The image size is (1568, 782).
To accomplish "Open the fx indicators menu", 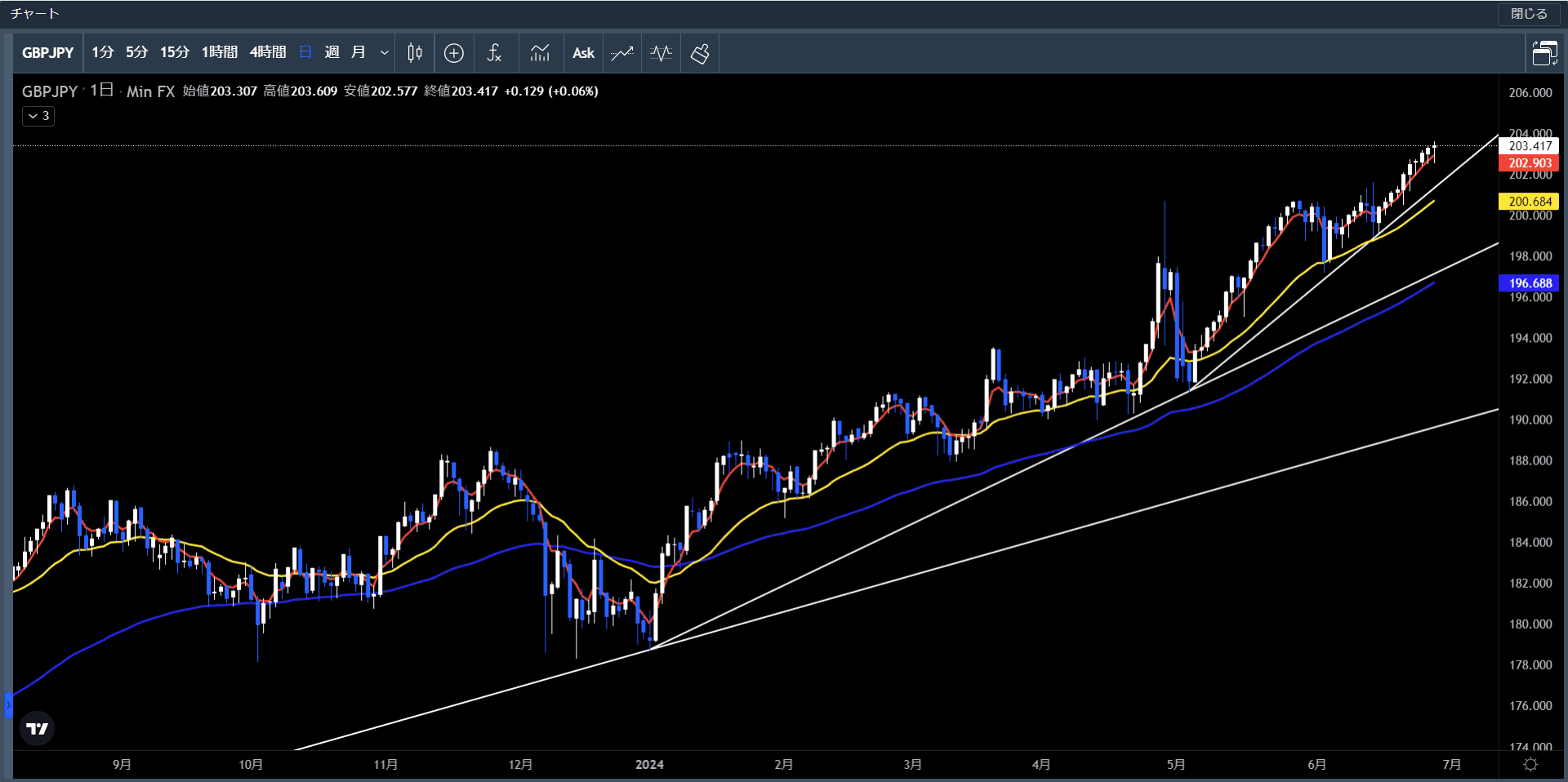I will point(494,53).
